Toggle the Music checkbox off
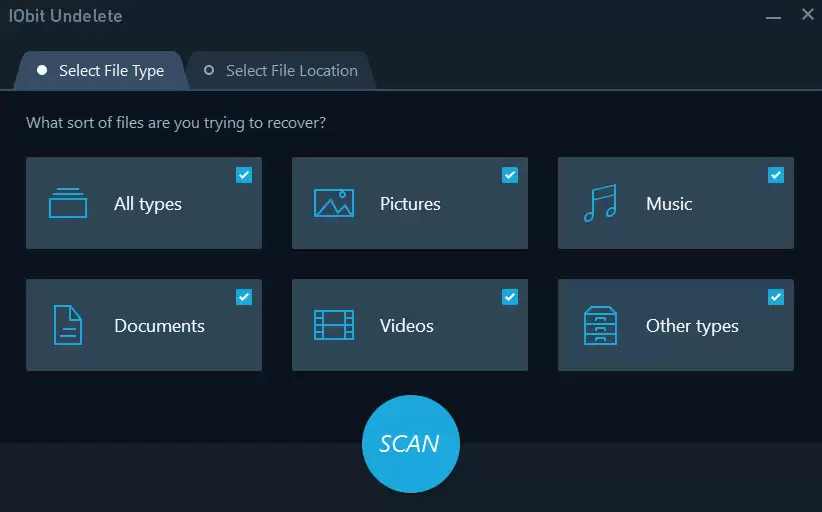 tap(776, 175)
